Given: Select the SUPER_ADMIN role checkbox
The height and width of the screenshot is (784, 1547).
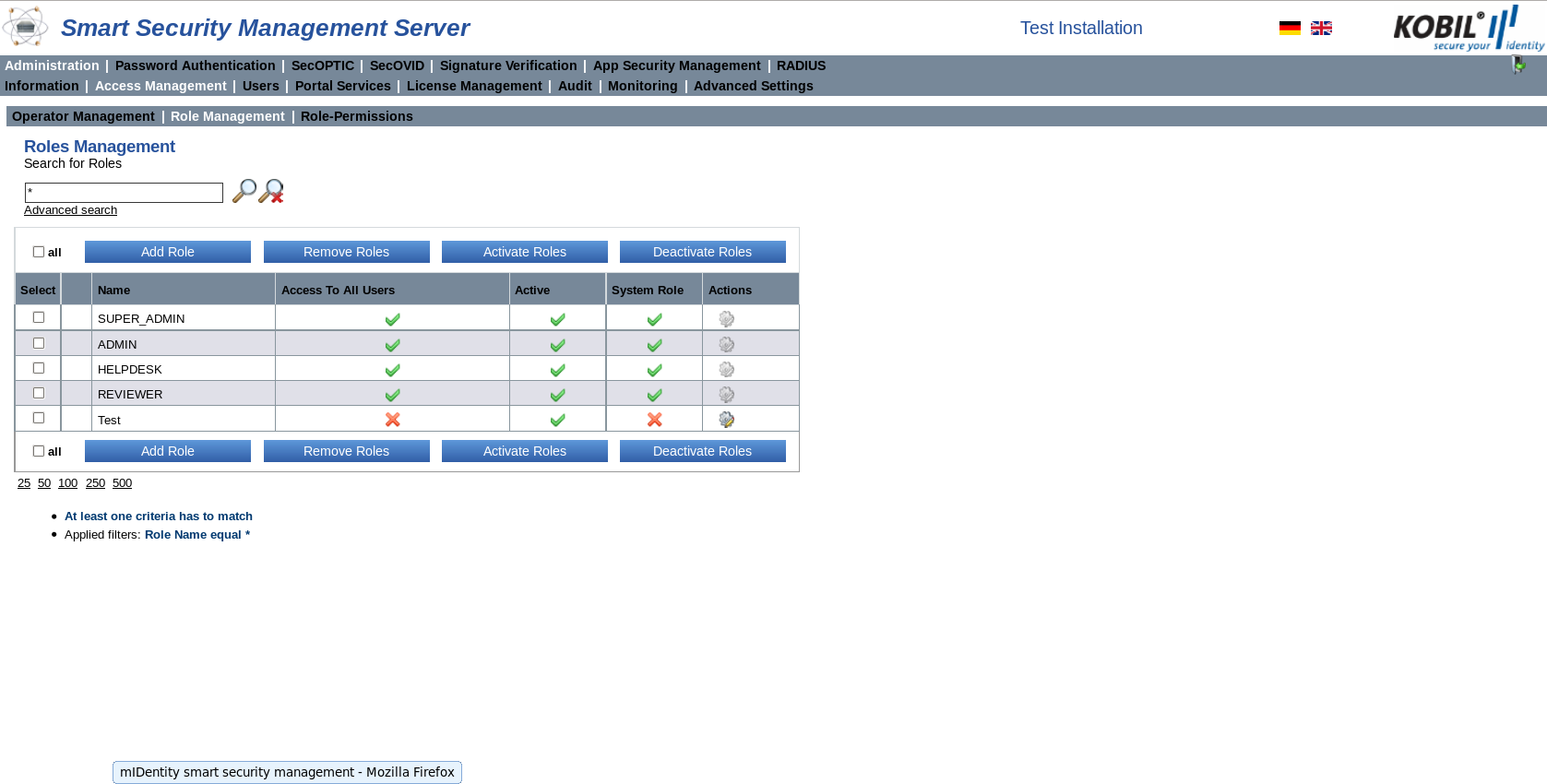Looking at the screenshot, I should [x=39, y=317].
